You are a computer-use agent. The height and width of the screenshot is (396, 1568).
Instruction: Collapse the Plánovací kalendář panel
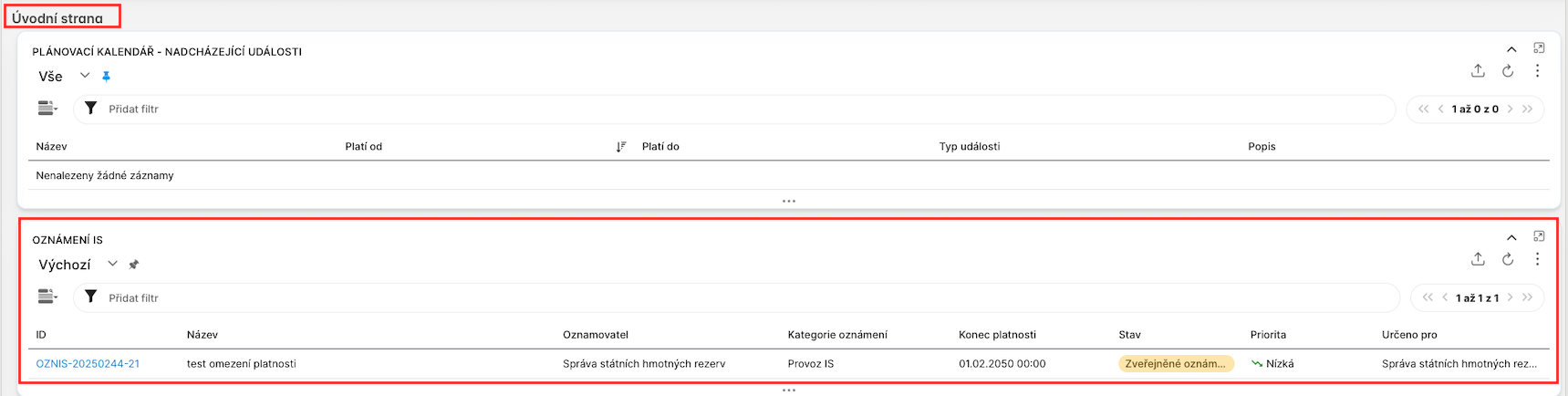coord(1511,49)
